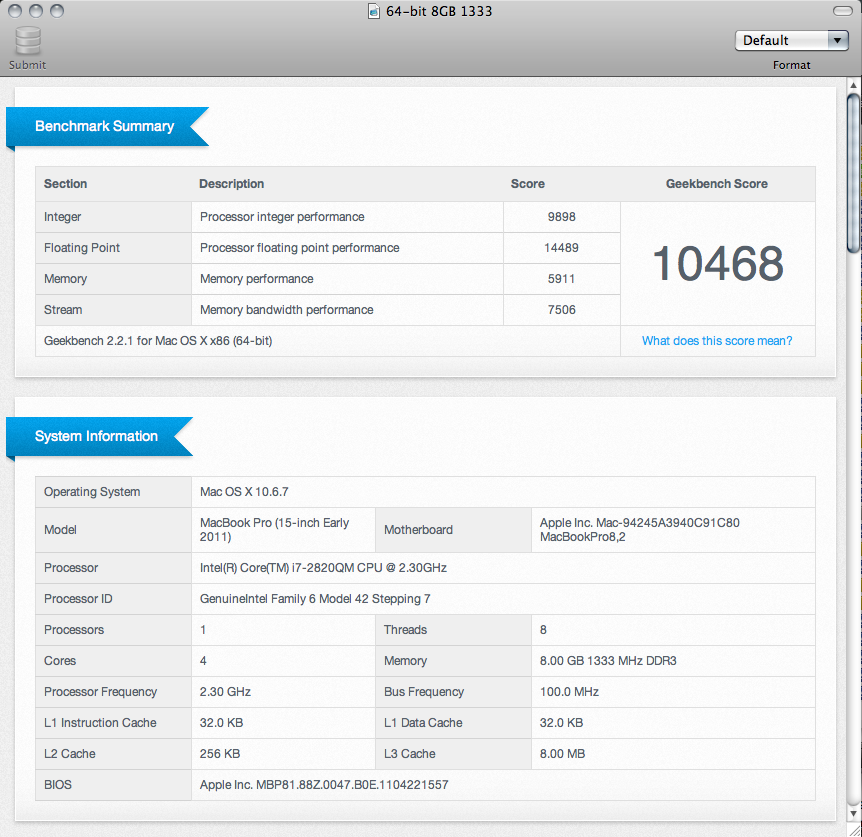Click 'Memory bandwidth performance' description

tap(286, 309)
